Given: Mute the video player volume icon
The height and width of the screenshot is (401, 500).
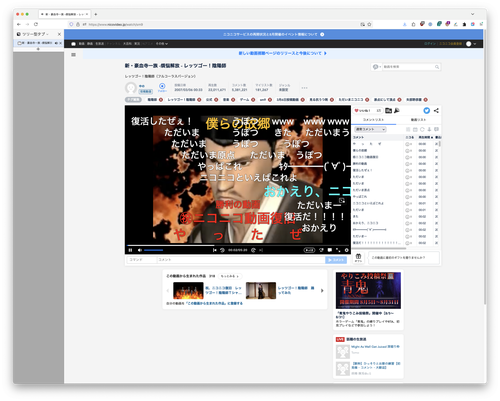Looking at the screenshot, I should 140,250.
